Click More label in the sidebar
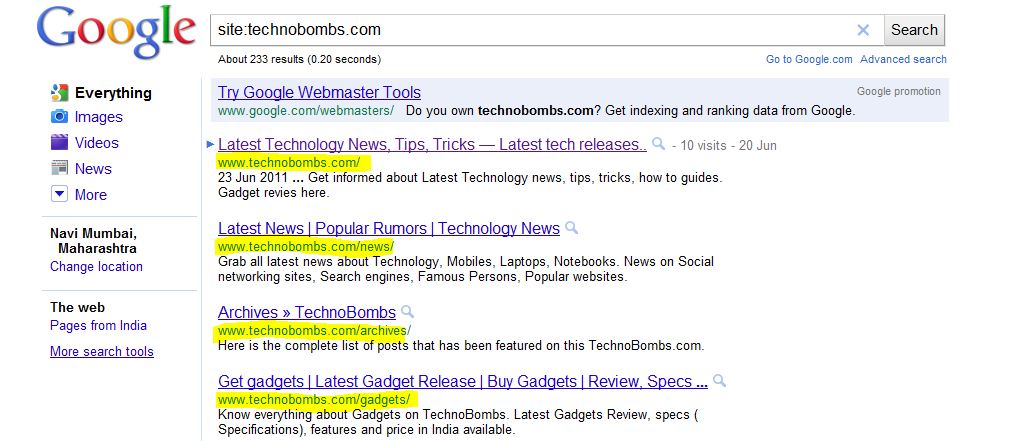The height and width of the screenshot is (441, 1016). [91, 195]
